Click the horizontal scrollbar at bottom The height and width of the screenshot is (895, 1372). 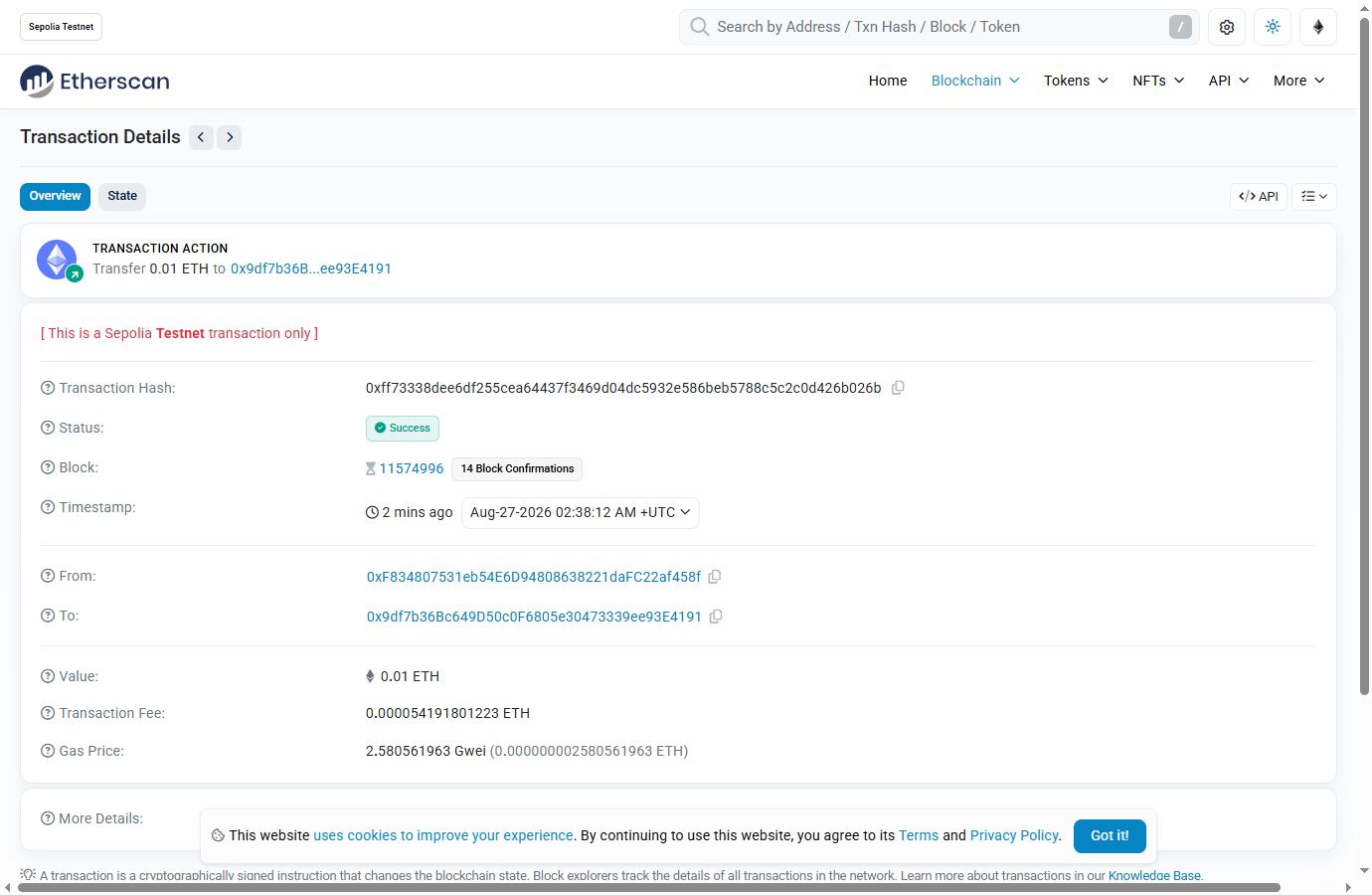click(x=648, y=887)
